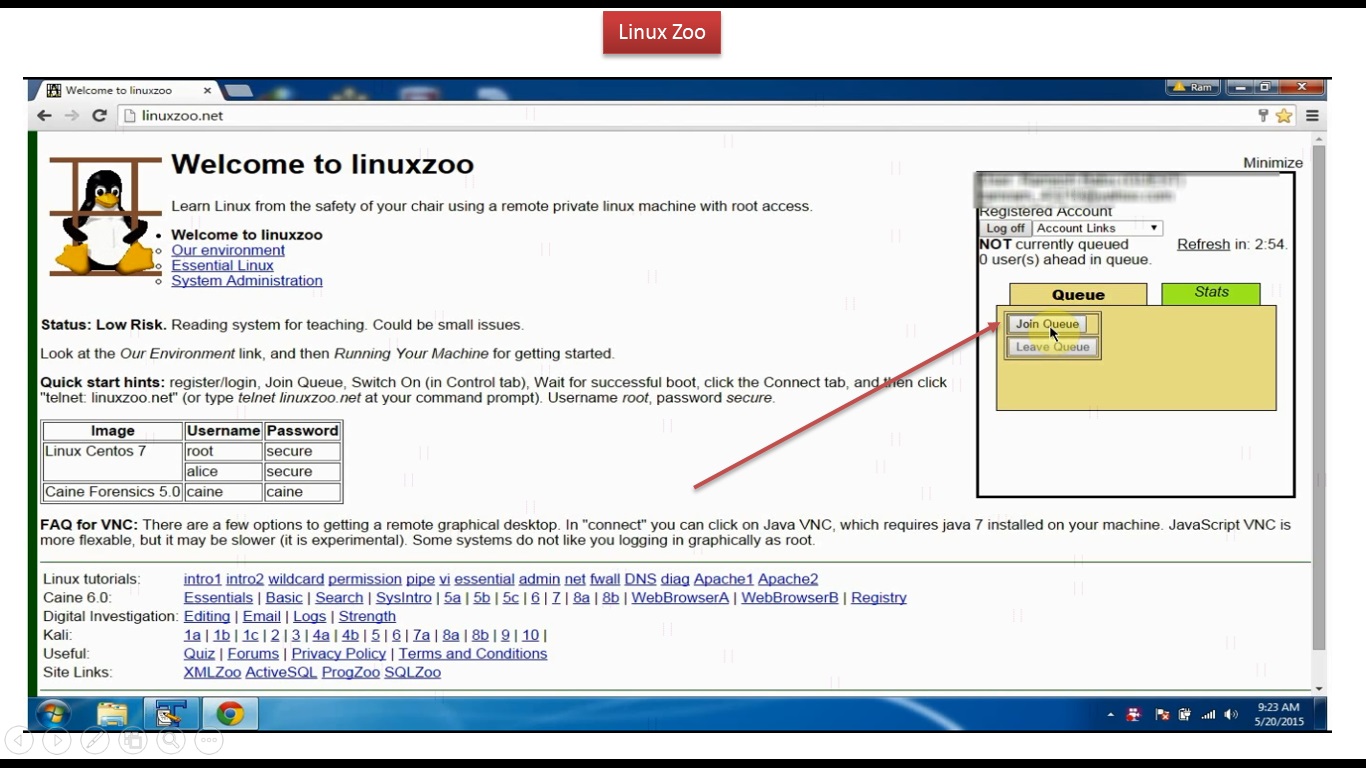Open the Kali 1a link
Viewport: 1366px width, 768px height.
point(192,635)
